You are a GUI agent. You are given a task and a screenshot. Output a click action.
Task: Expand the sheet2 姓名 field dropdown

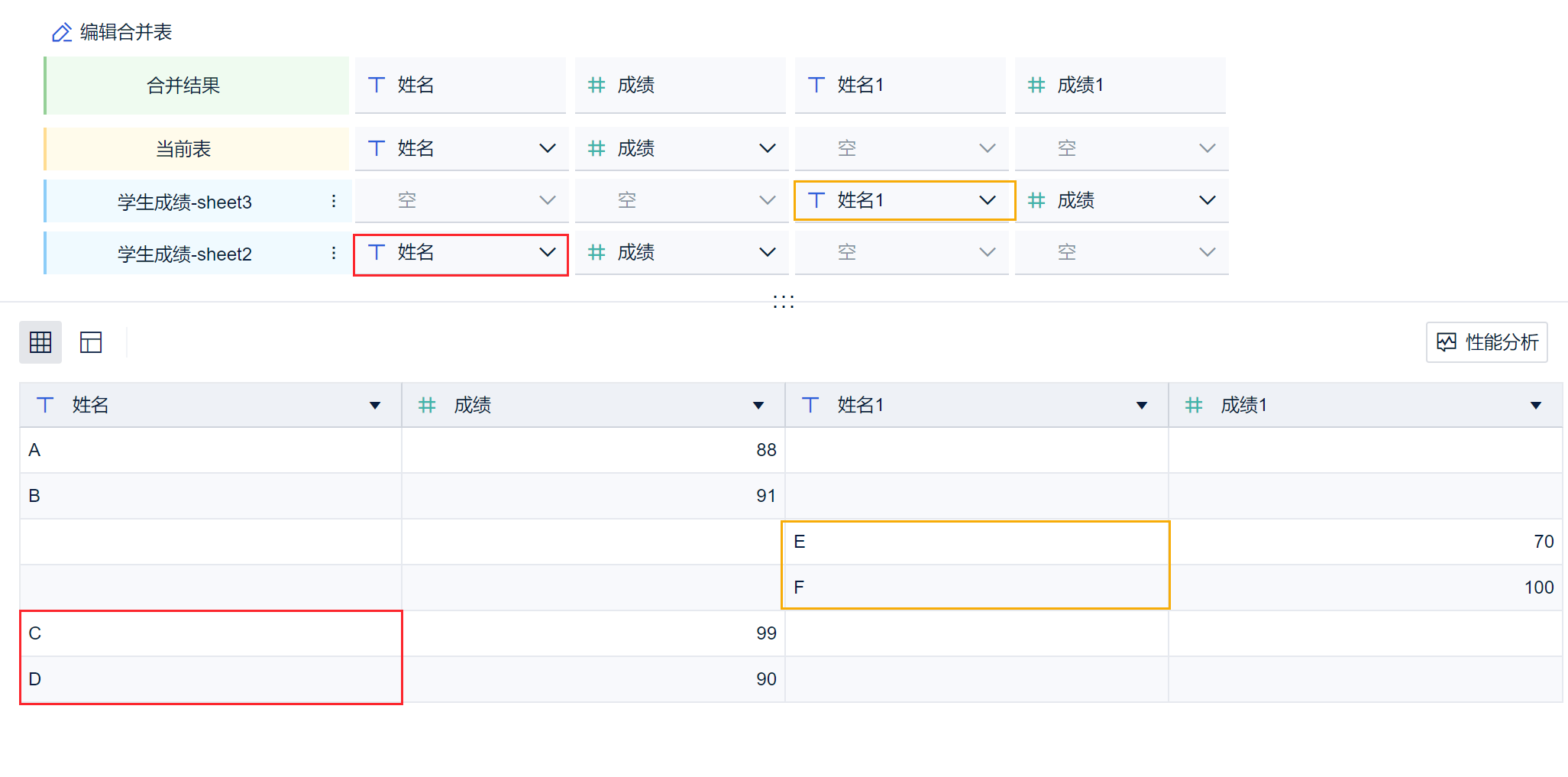coord(547,252)
